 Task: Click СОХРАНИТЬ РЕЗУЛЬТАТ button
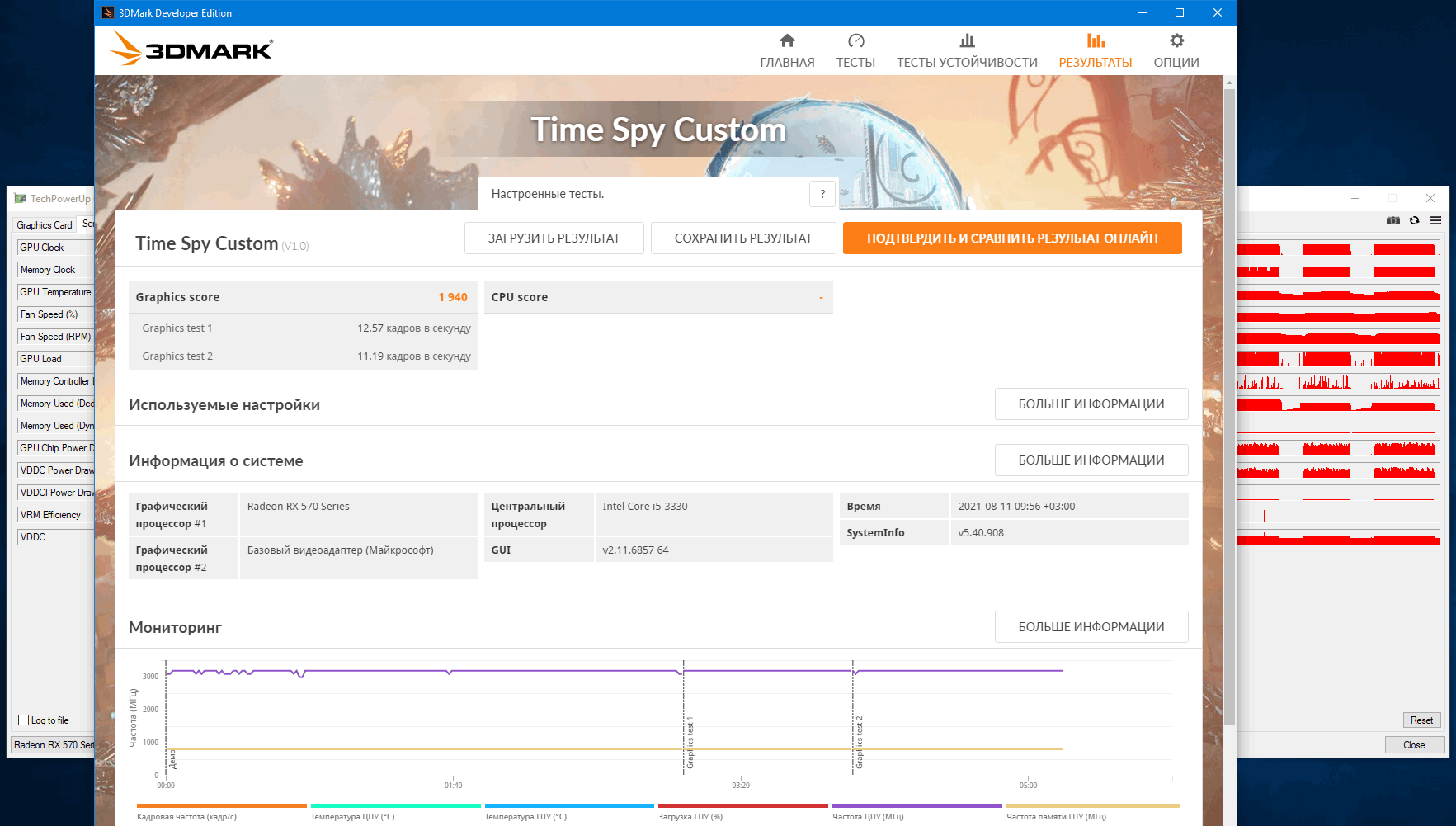click(743, 238)
